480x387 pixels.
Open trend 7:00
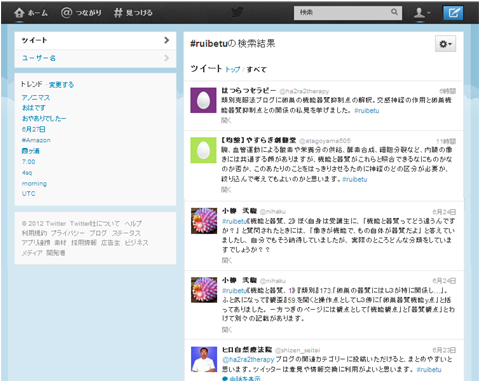tap(29, 162)
